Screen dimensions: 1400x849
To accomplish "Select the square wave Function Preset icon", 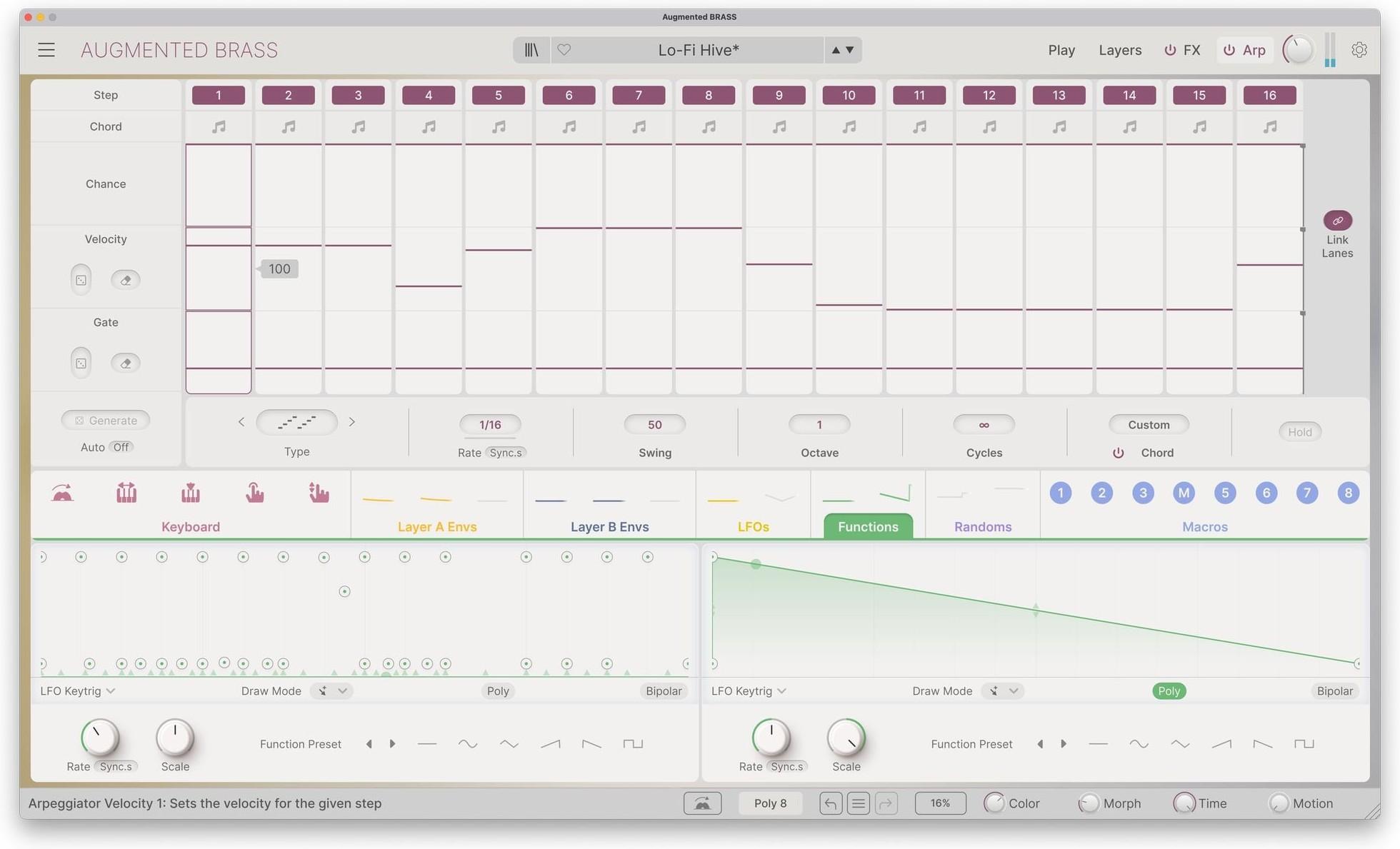I will [x=632, y=743].
